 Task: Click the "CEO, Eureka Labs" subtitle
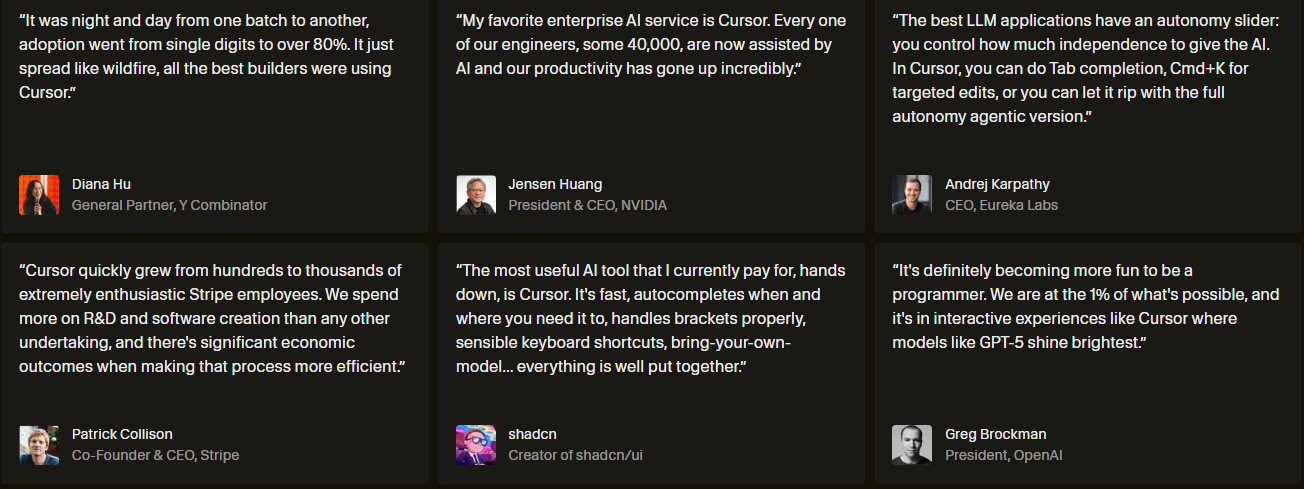tap(1001, 205)
